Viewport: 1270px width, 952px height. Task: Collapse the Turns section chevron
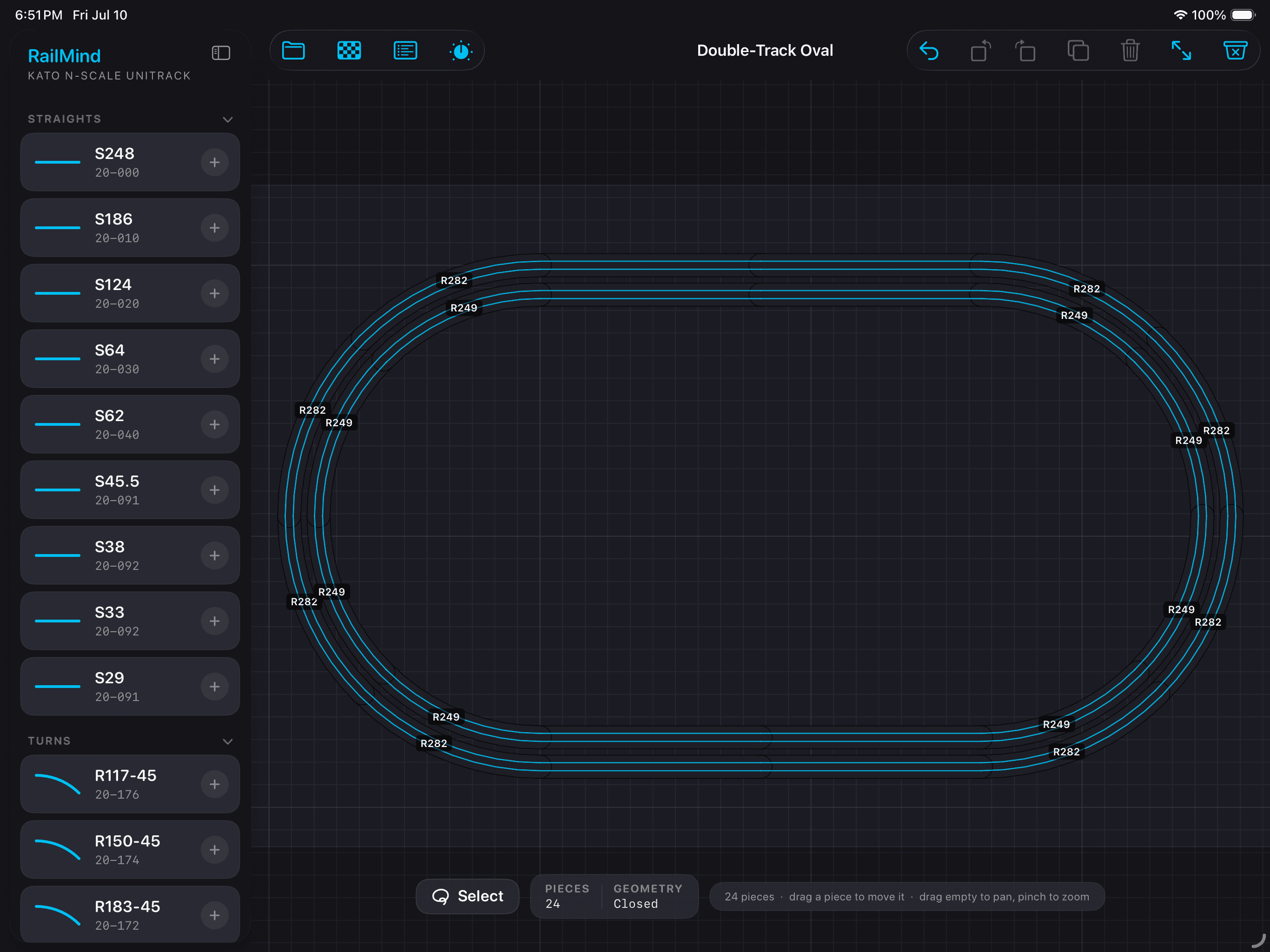pos(227,741)
